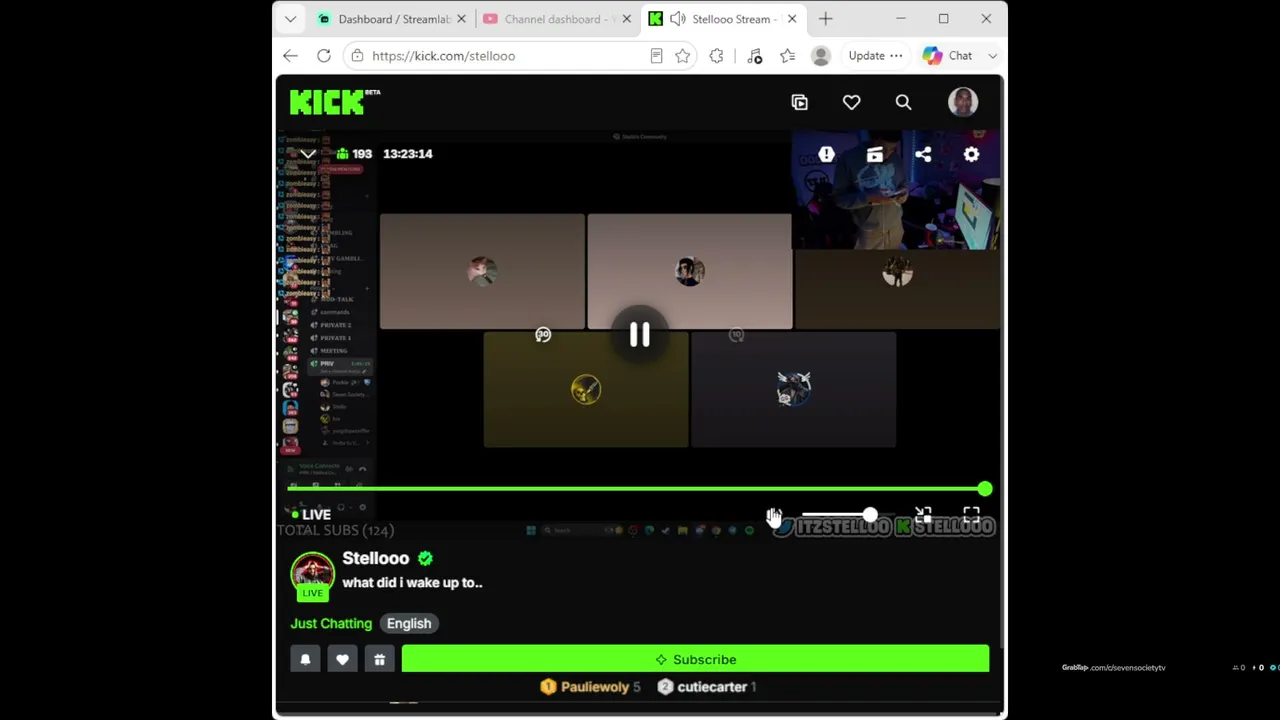Open browser tab search dropdown
This screenshot has height=720, width=1280.
tap(290, 19)
